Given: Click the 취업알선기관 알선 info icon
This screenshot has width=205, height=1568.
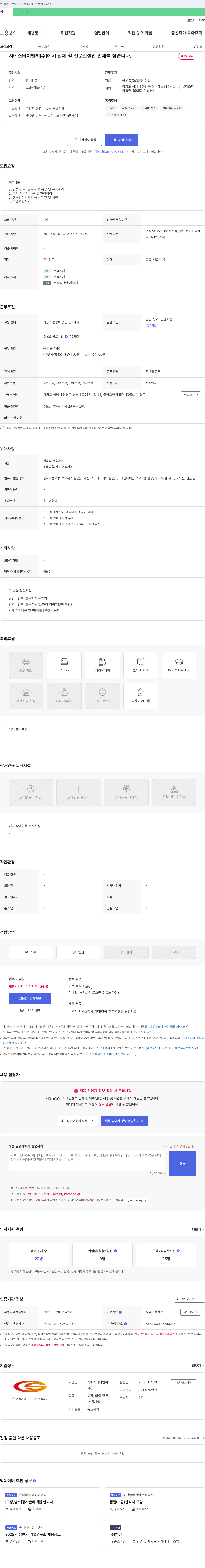Looking at the screenshot, I should click(116, 1251).
